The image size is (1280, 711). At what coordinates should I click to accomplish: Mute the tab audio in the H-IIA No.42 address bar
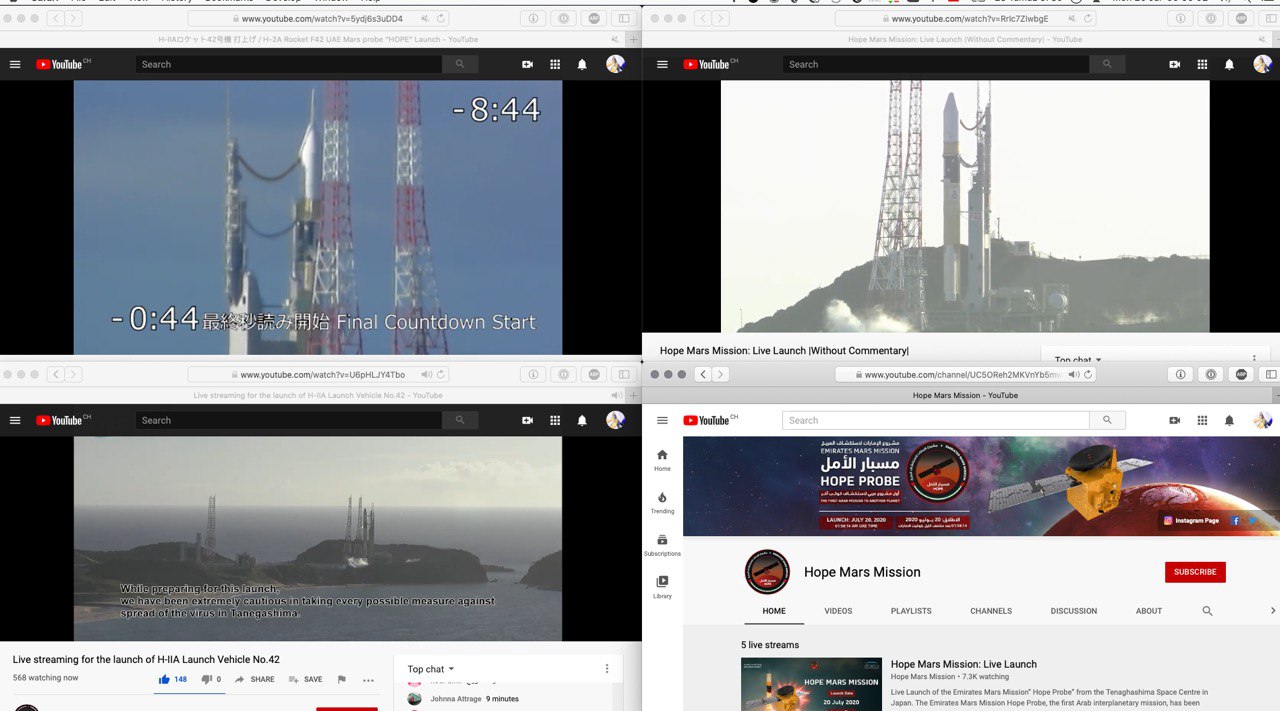427,374
